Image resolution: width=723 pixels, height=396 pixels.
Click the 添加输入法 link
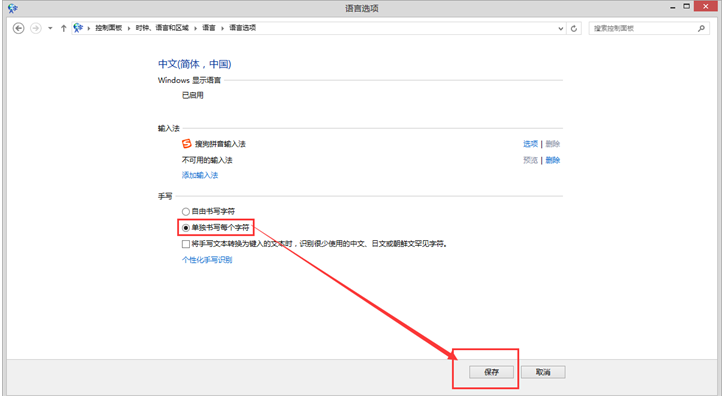200,175
